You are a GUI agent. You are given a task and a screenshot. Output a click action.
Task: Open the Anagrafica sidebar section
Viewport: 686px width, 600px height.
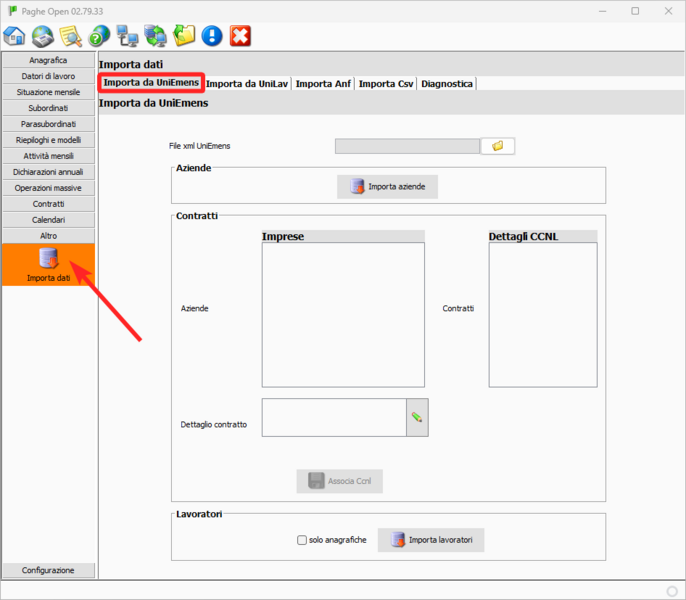coord(48,60)
